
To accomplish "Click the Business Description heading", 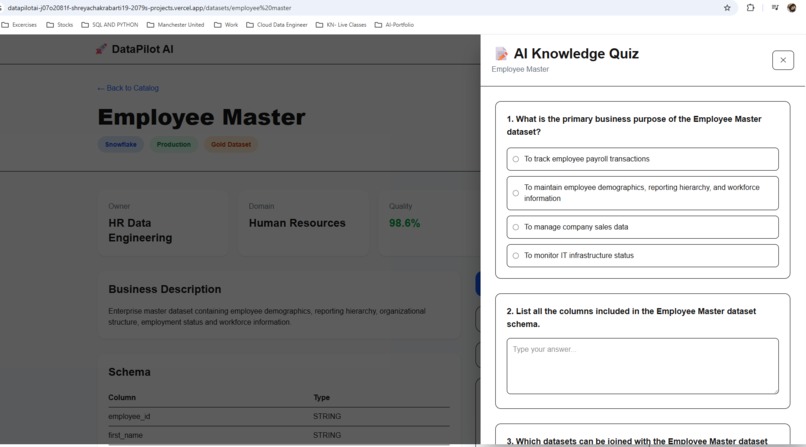I will (x=164, y=289).
